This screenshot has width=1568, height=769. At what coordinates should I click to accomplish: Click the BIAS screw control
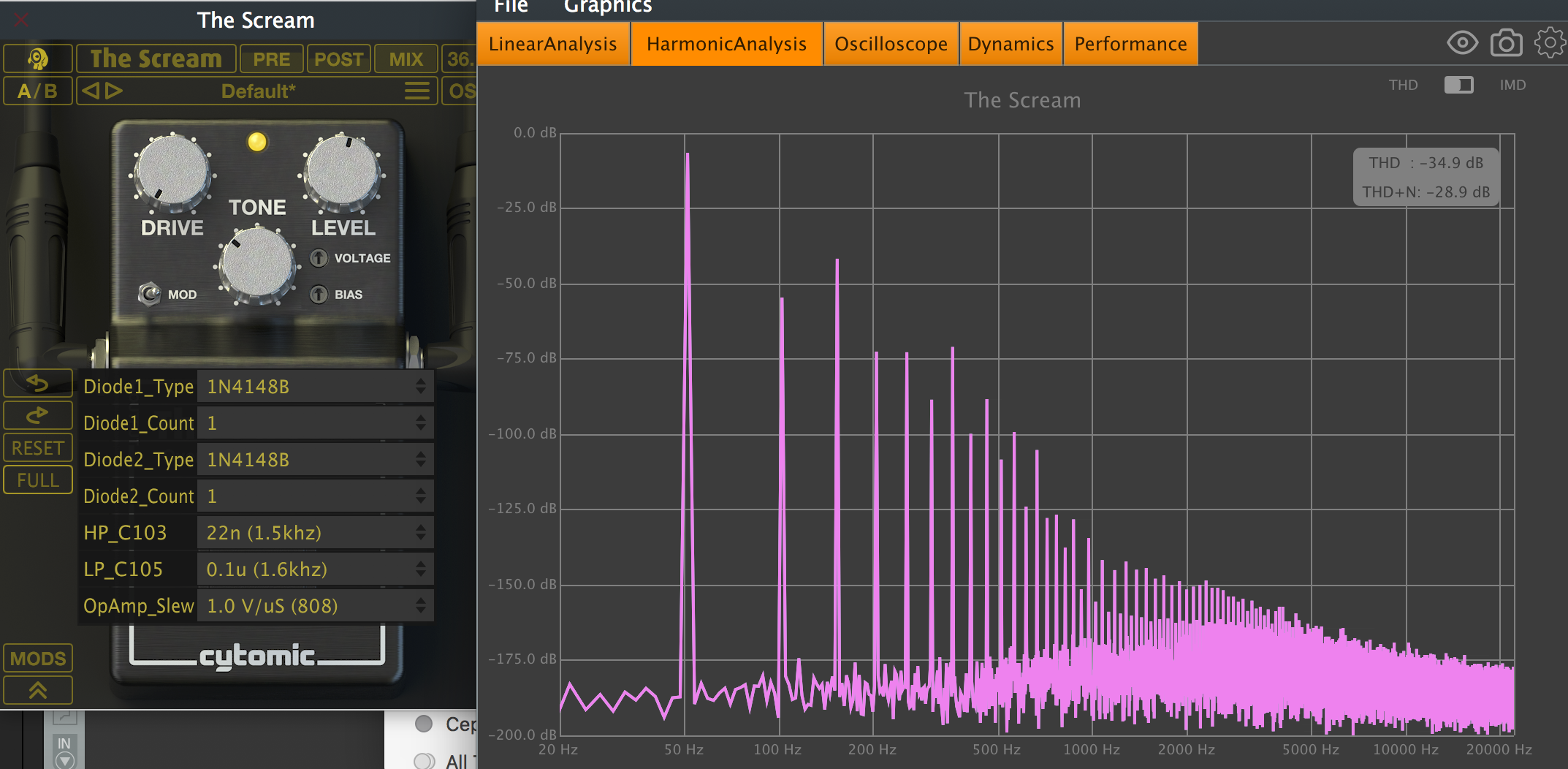coord(319,295)
